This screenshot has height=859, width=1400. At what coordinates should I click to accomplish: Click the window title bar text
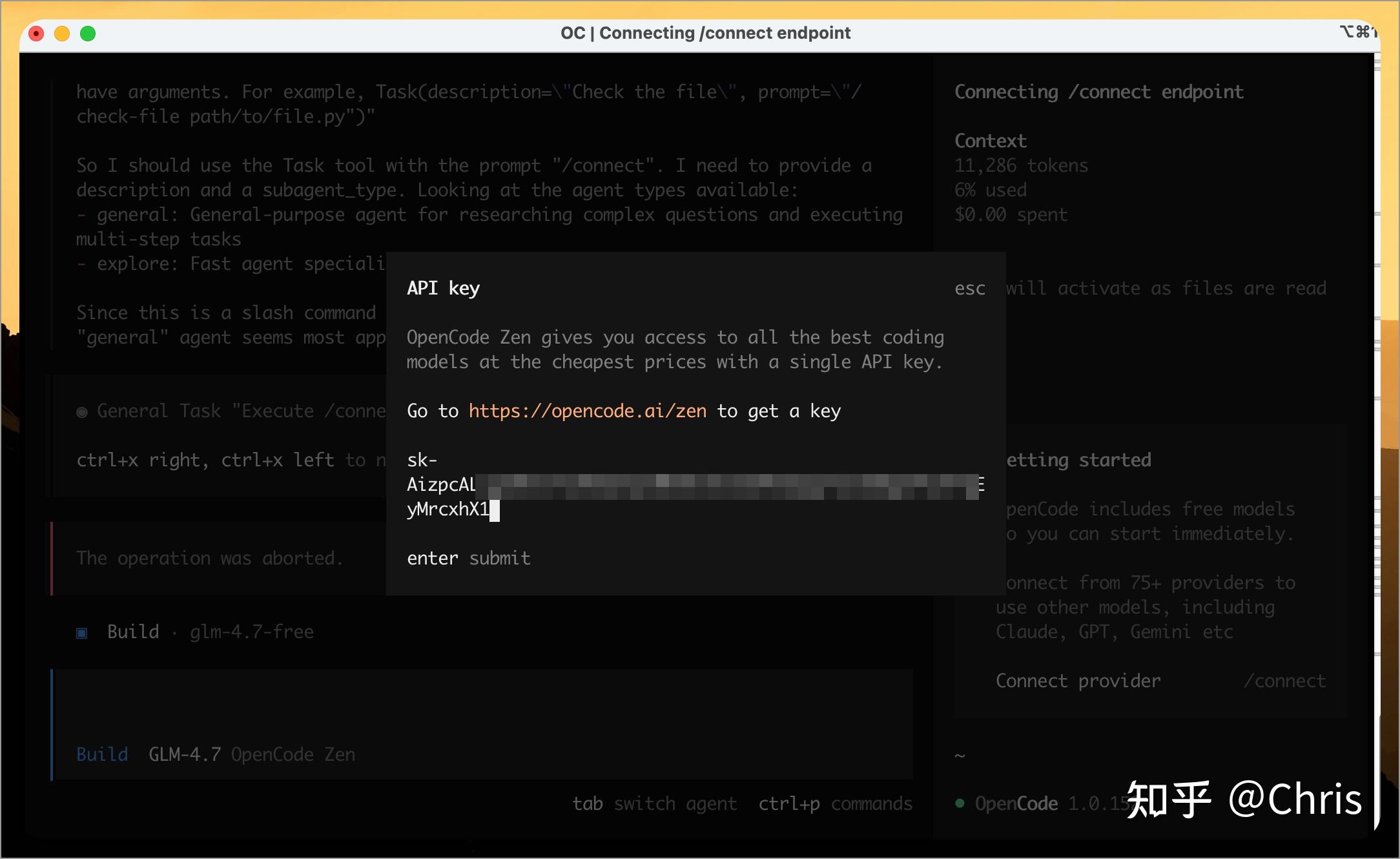click(705, 33)
